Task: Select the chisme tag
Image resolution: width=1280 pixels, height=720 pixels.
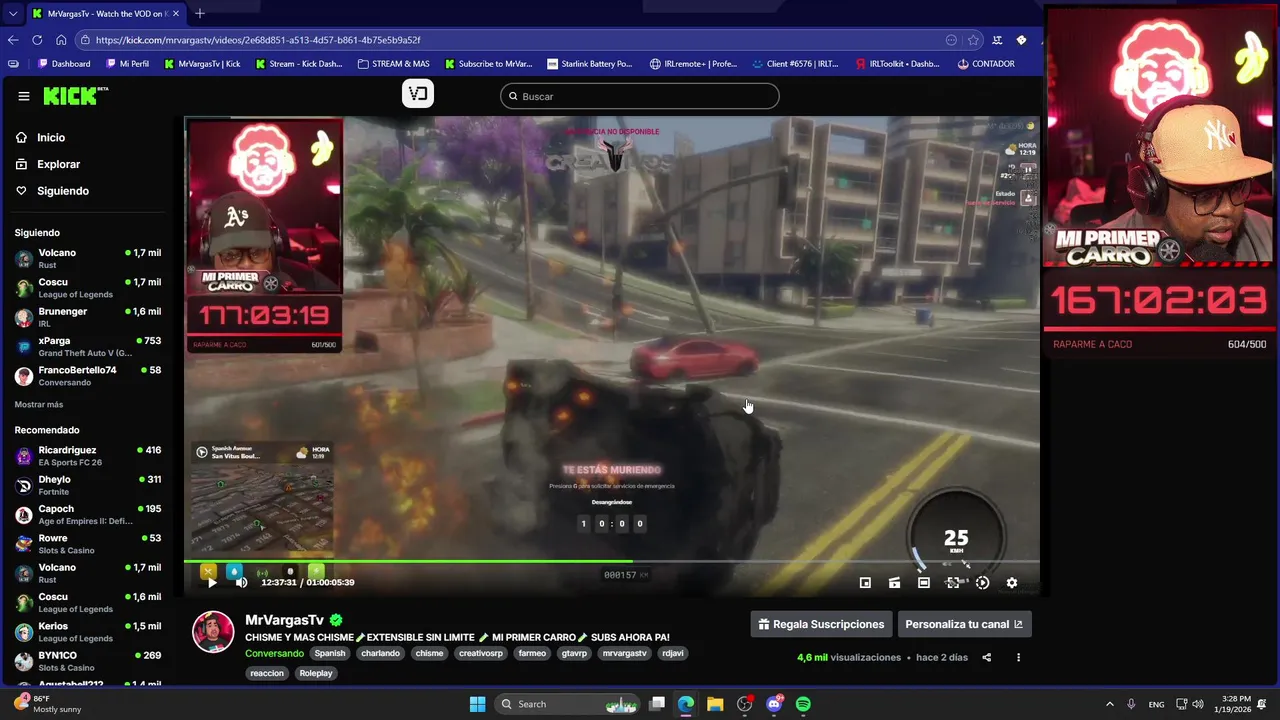Action: point(429,653)
